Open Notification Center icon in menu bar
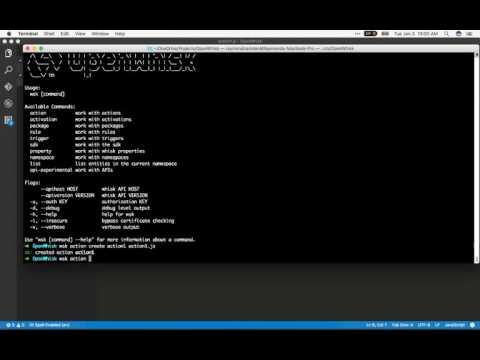Viewport: 480px width, 360px height. [470, 34]
